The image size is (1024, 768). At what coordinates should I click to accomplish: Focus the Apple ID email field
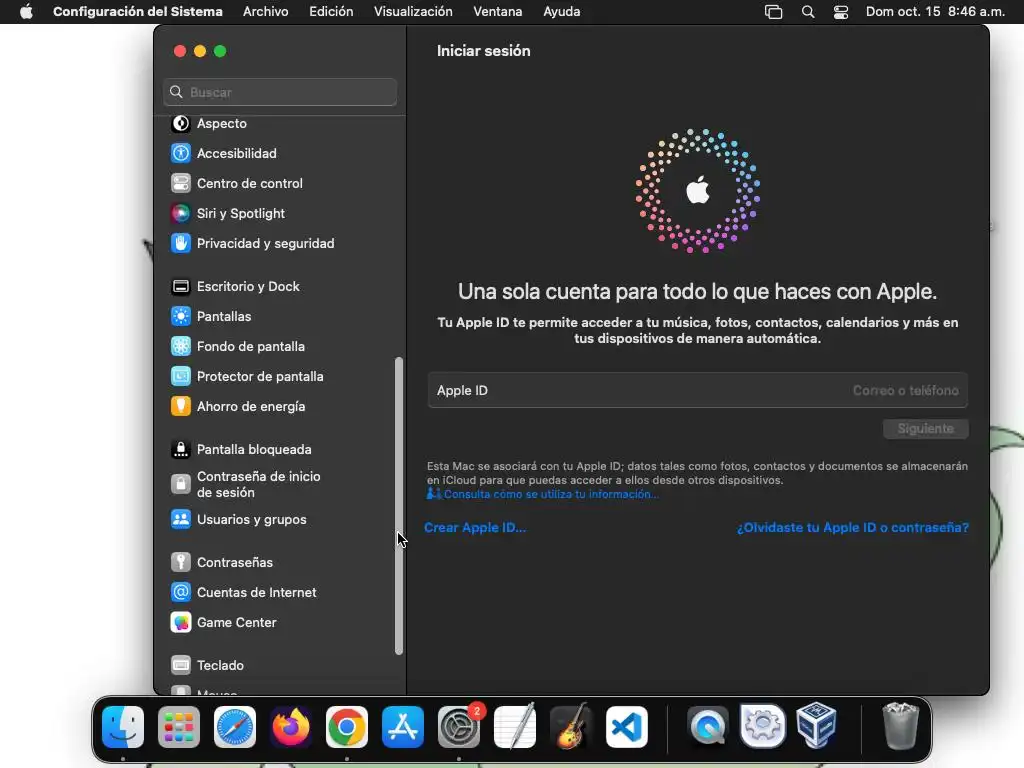coord(697,391)
